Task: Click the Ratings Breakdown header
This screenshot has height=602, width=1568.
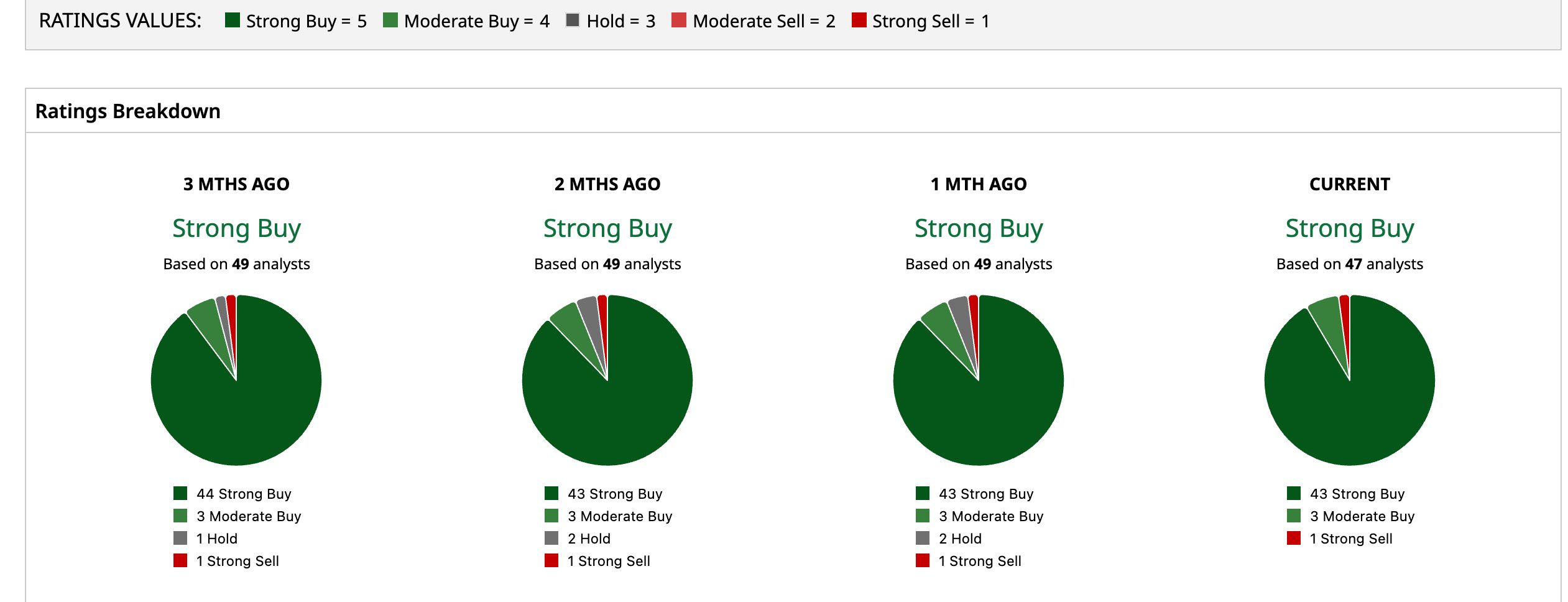Action: (x=128, y=111)
